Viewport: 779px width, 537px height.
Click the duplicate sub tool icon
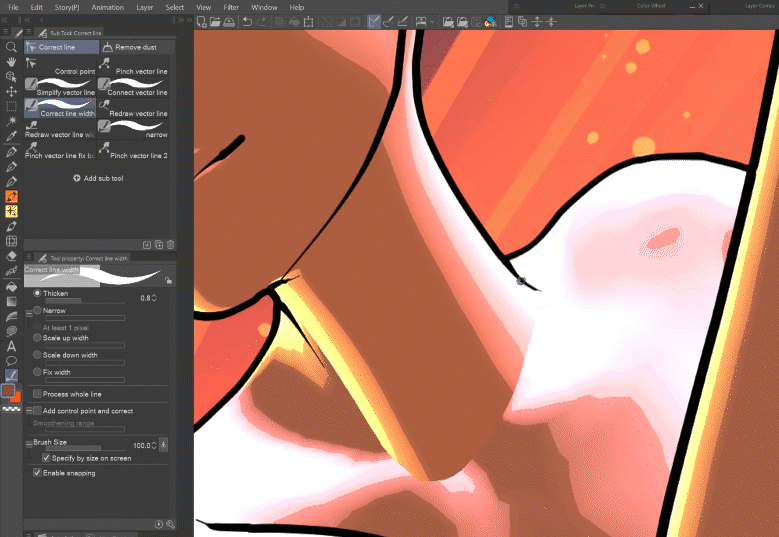(x=158, y=244)
